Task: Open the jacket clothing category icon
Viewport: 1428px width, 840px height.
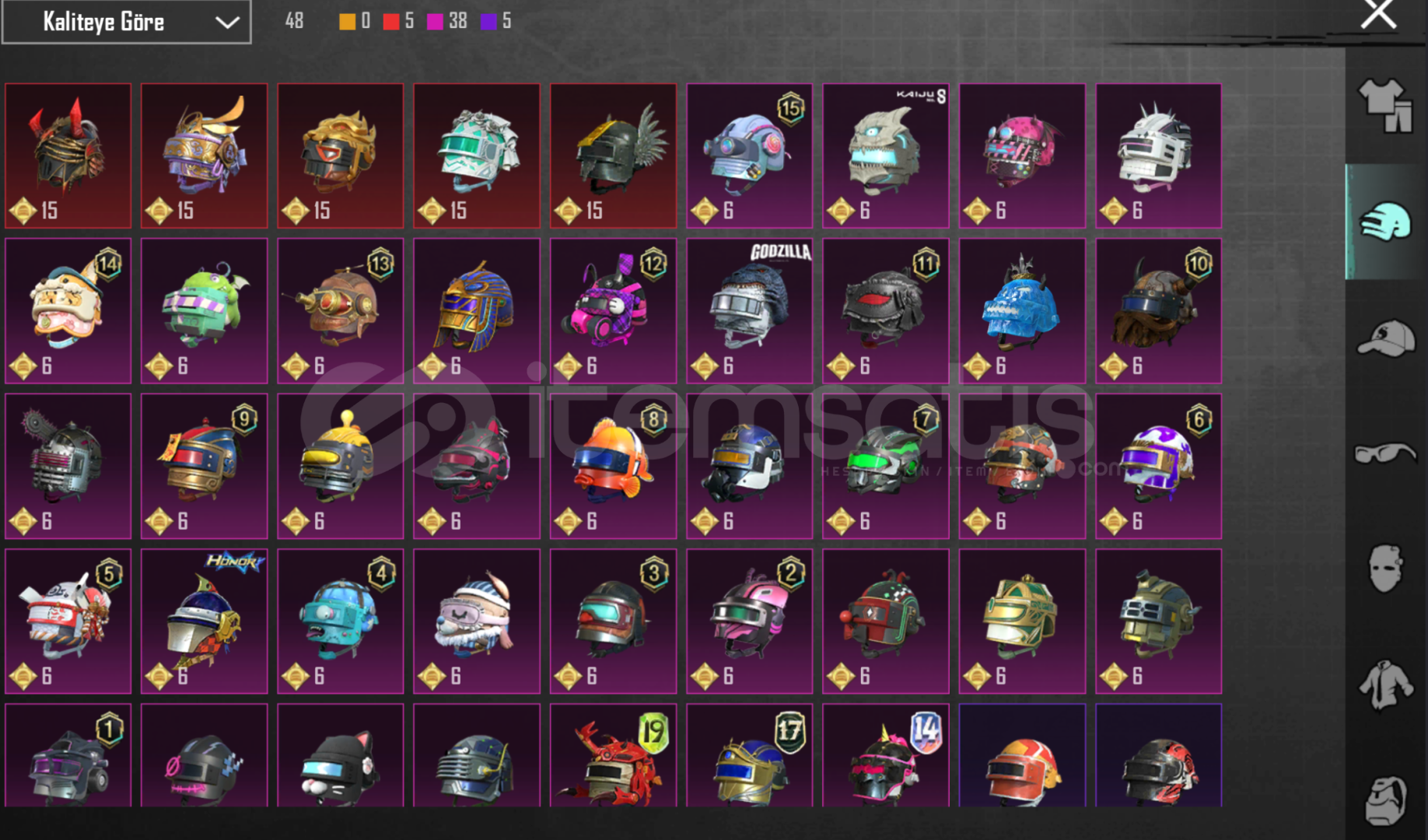Action: point(1385,685)
